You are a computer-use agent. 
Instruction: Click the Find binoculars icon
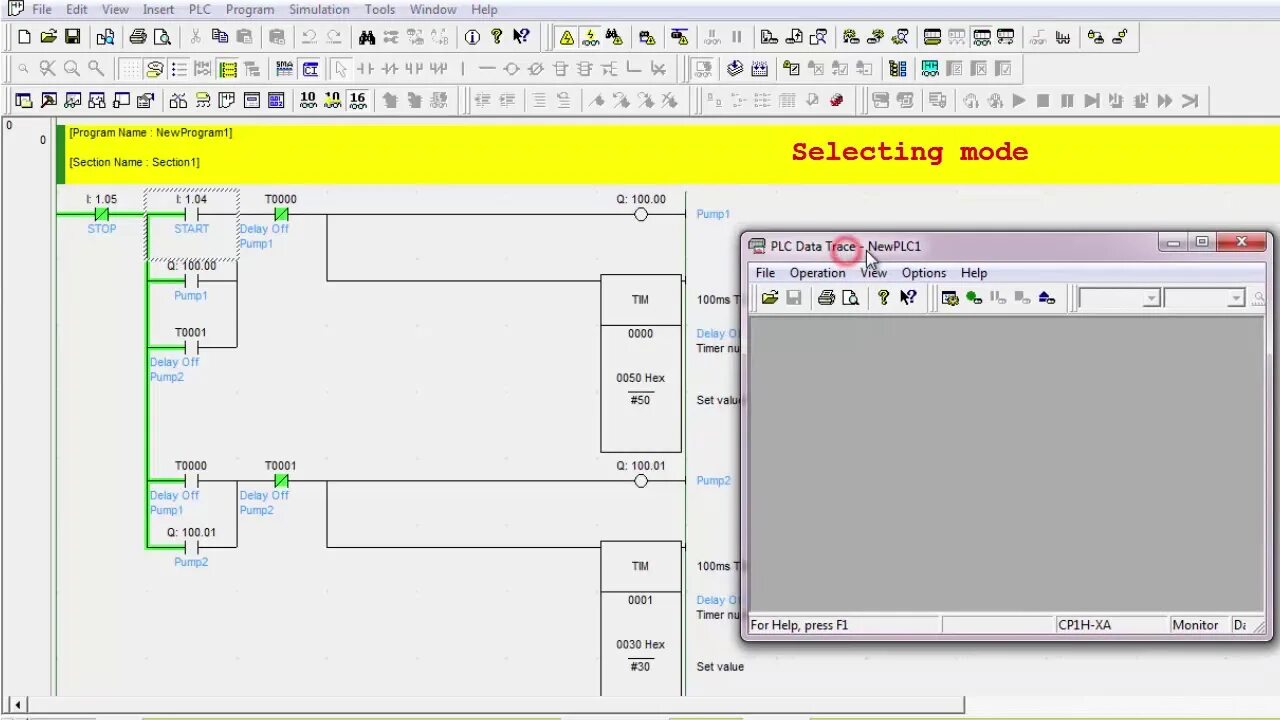pos(367,37)
